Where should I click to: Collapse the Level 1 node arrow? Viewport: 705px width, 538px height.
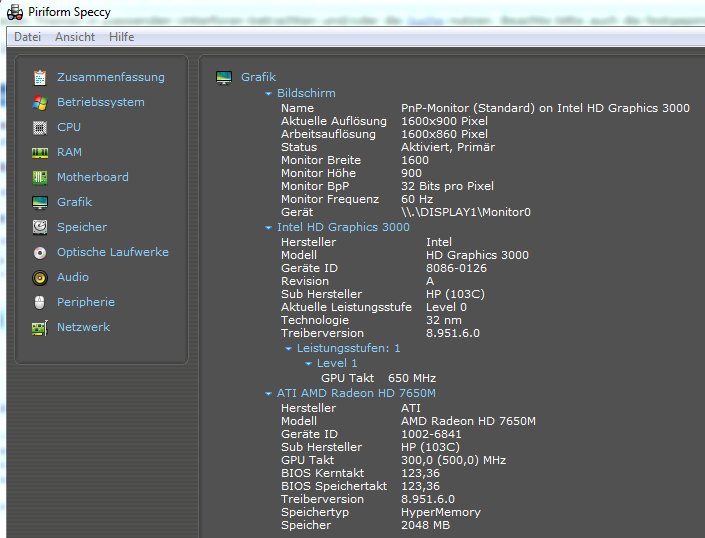coord(308,364)
